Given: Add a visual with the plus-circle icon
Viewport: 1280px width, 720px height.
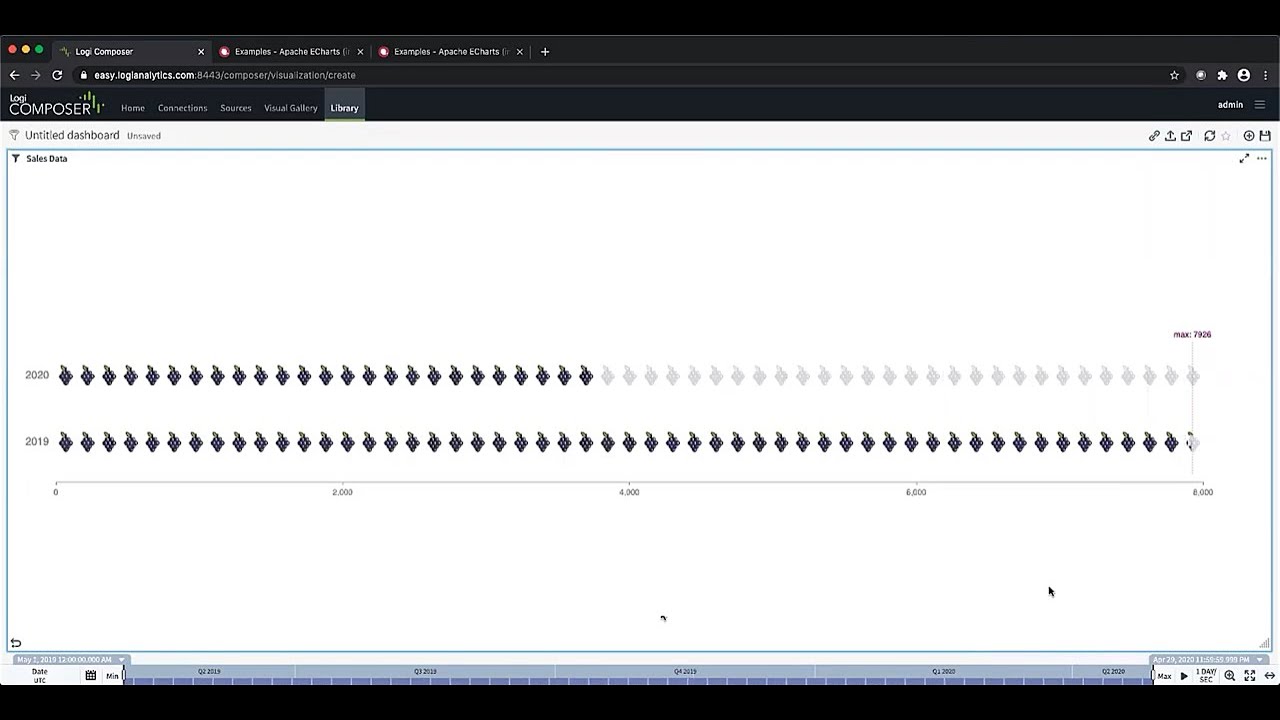Looking at the screenshot, I should tap(1249, 136).
